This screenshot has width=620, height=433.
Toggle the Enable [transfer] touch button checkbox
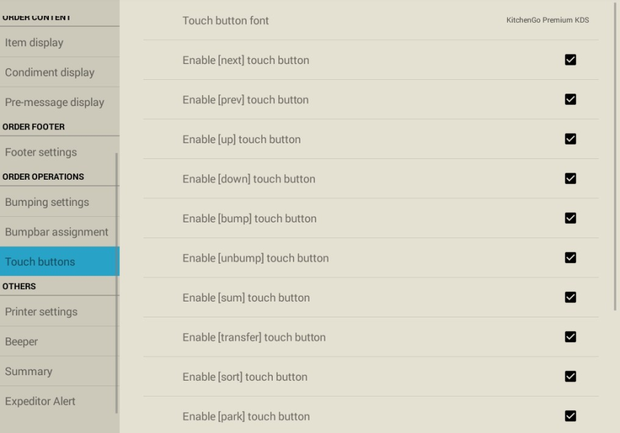(570, 337)
